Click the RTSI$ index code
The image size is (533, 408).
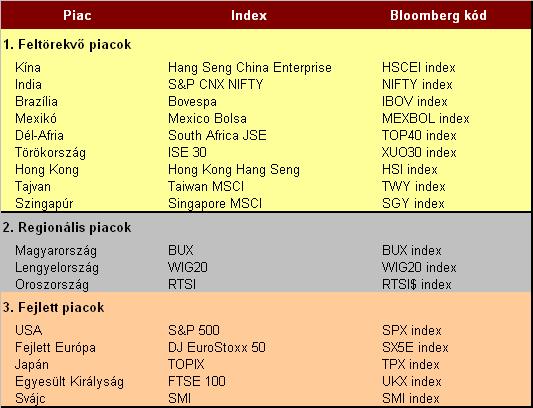(x=416, y=285)
